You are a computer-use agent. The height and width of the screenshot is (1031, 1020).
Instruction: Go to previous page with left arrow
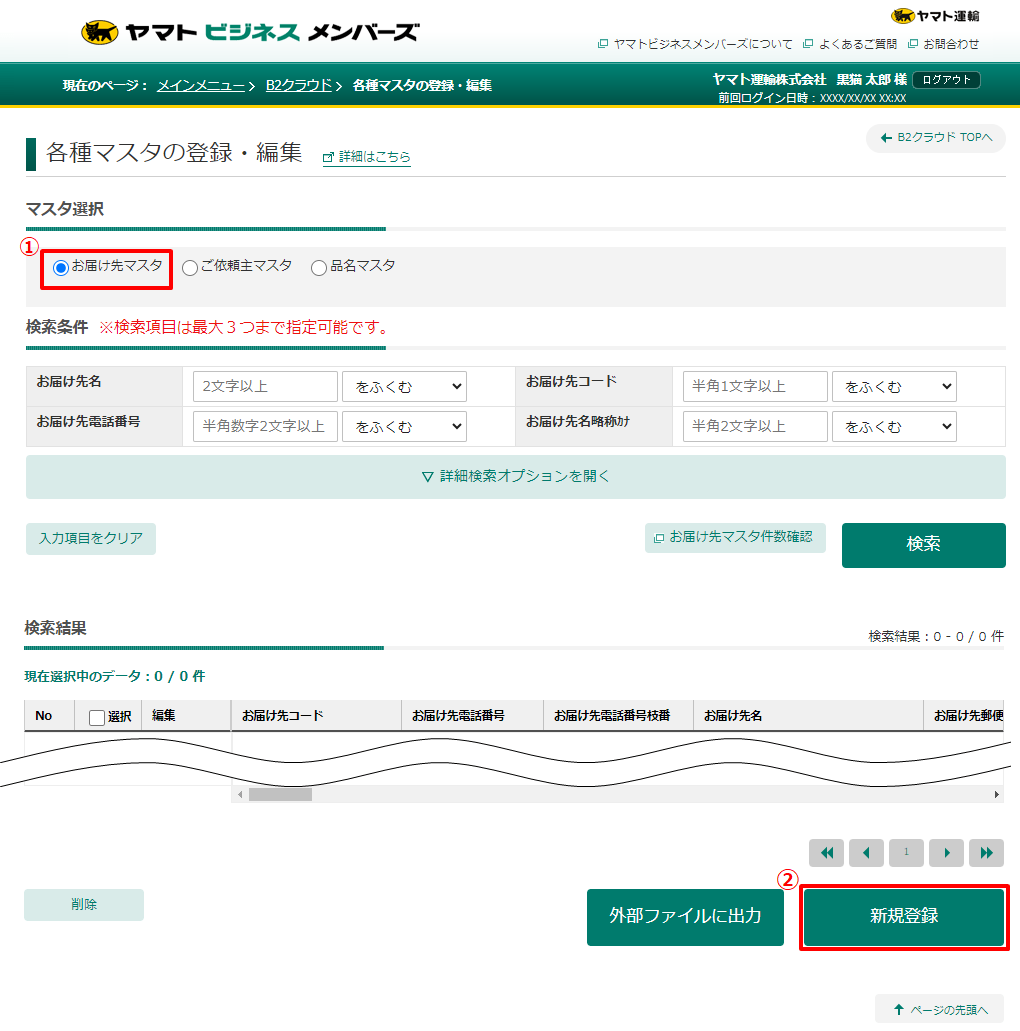point(866,852)
